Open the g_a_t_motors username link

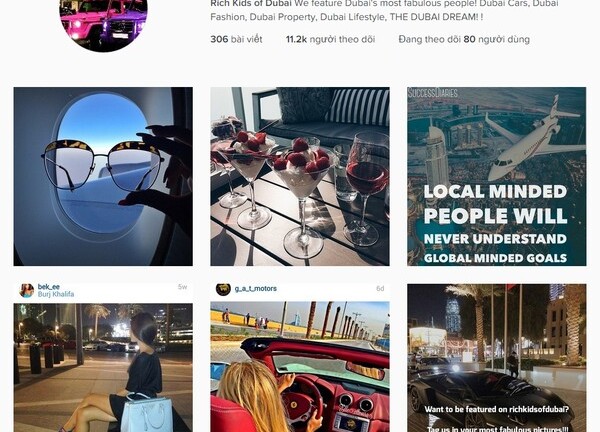(x=256, y=289)
